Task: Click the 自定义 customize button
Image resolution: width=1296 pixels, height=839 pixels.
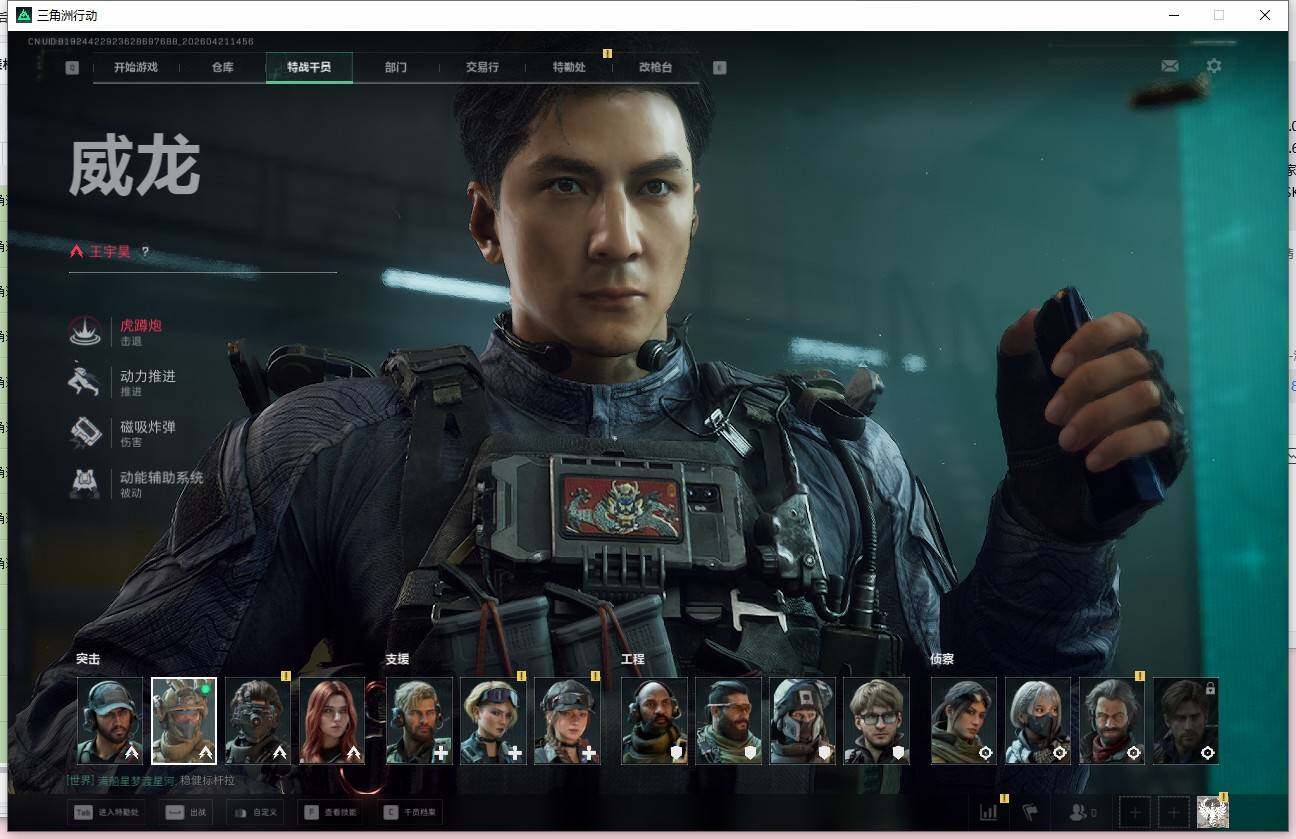Action: pyautogui.click(x=256, y=812)
